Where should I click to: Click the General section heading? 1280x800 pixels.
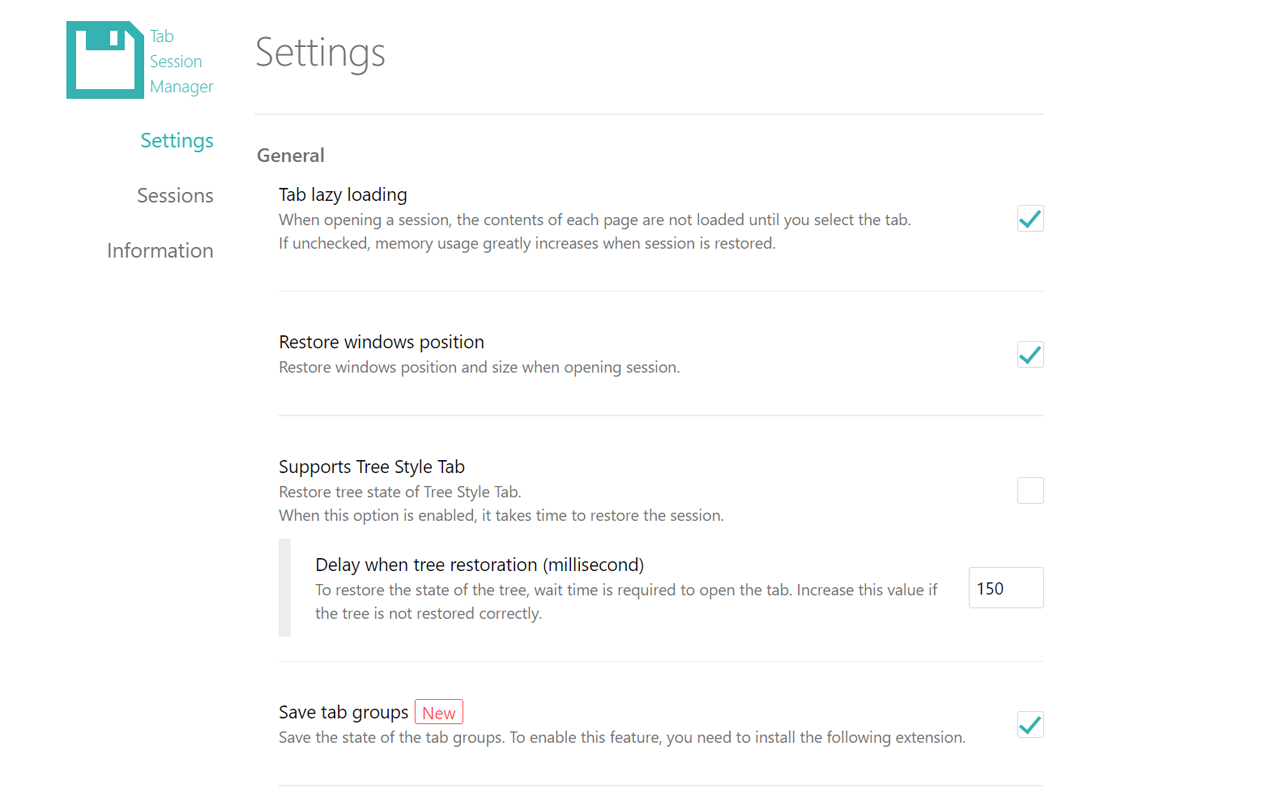click(290, 155)
